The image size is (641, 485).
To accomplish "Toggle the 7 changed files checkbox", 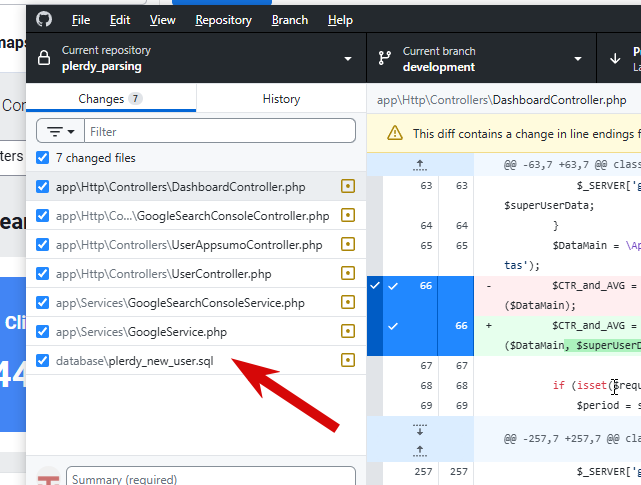I will coord(43,157).
